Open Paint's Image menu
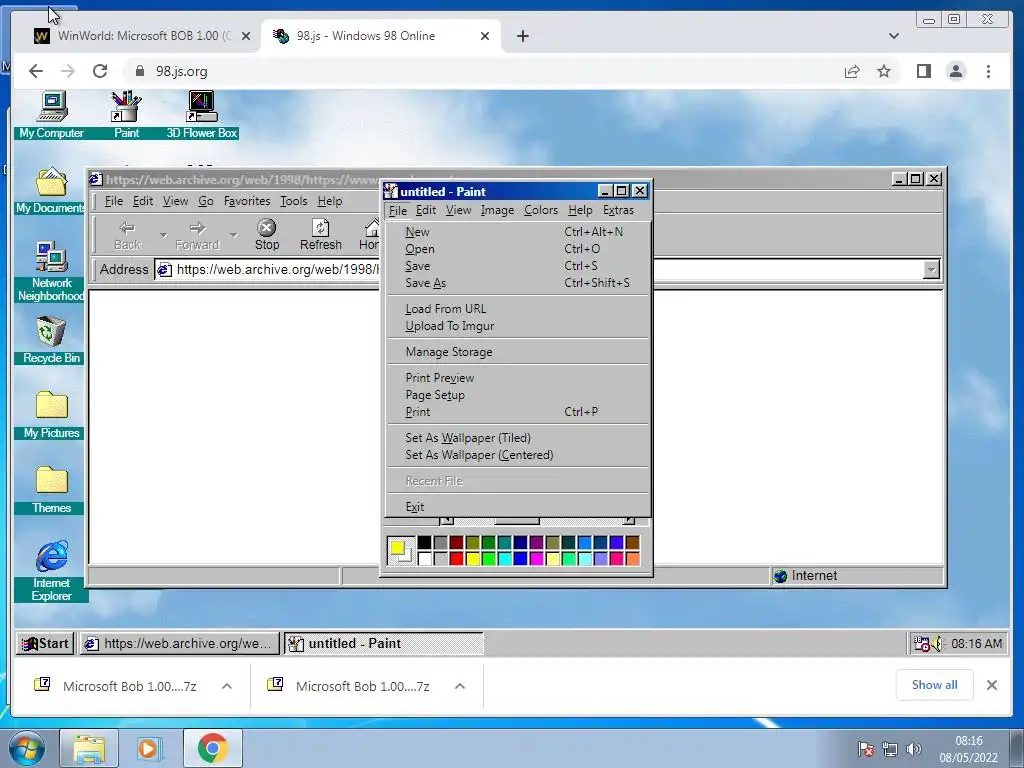This screenshot has height=768, width=1024. point(497,210)
